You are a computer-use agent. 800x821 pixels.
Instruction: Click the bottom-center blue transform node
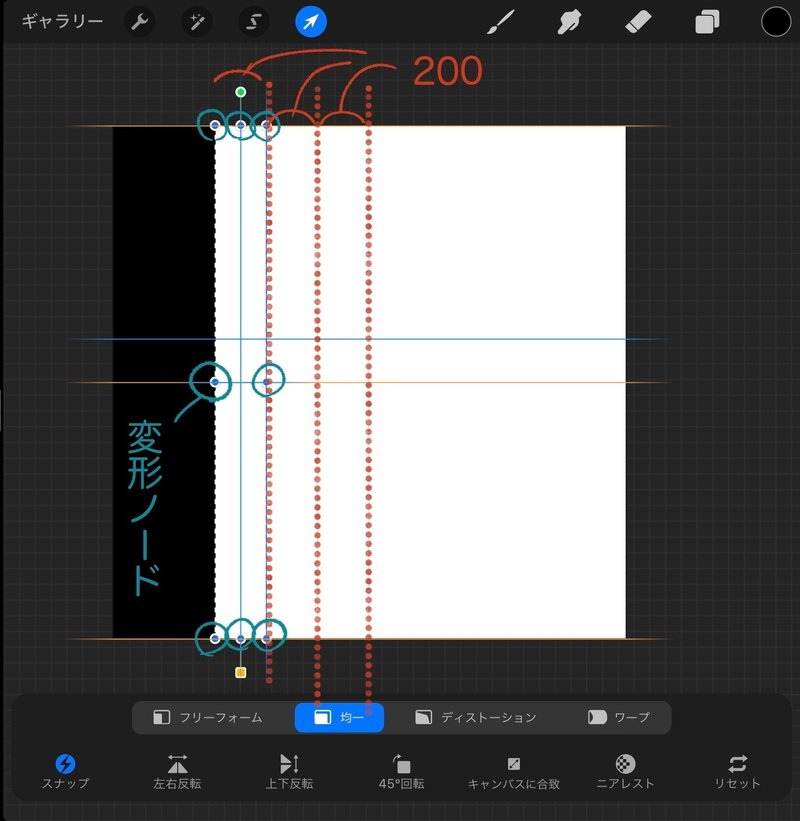[x=240, y=639]
